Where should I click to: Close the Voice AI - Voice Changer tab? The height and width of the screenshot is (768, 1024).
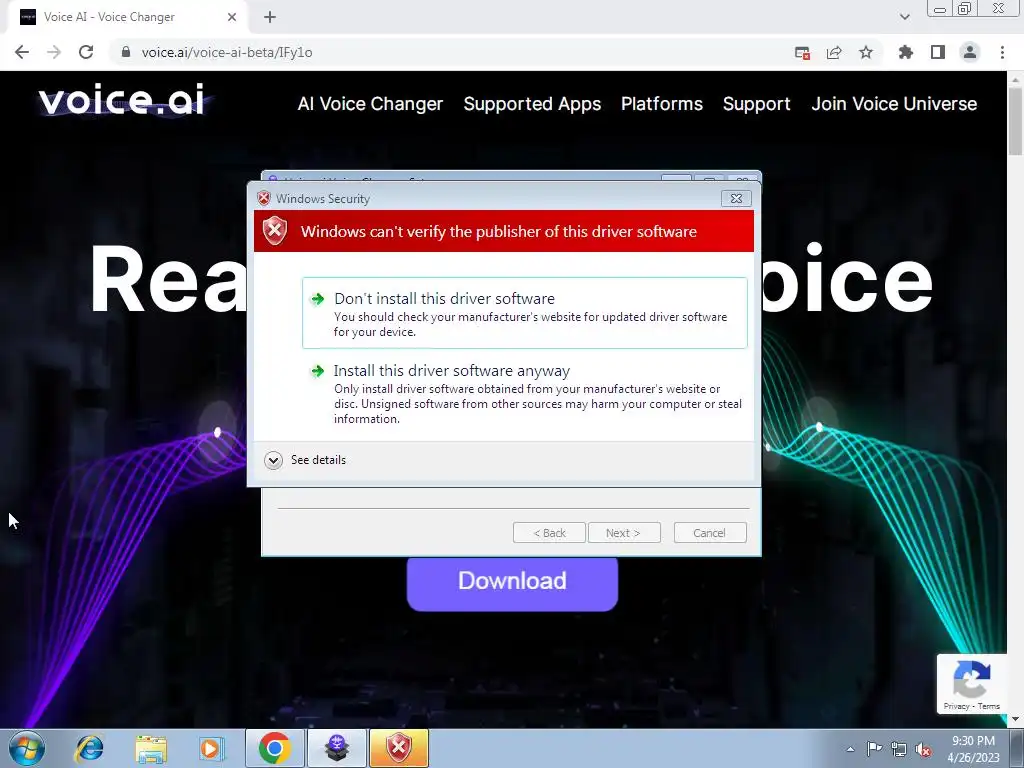click(x=232, y=17)
